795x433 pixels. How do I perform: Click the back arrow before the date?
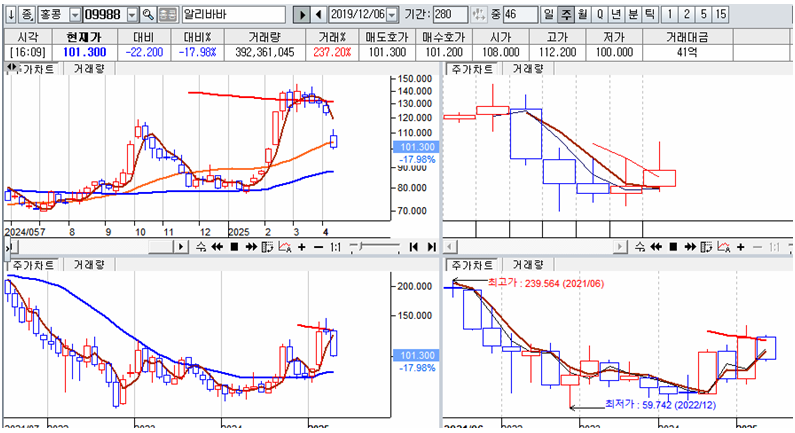point(318,15)
